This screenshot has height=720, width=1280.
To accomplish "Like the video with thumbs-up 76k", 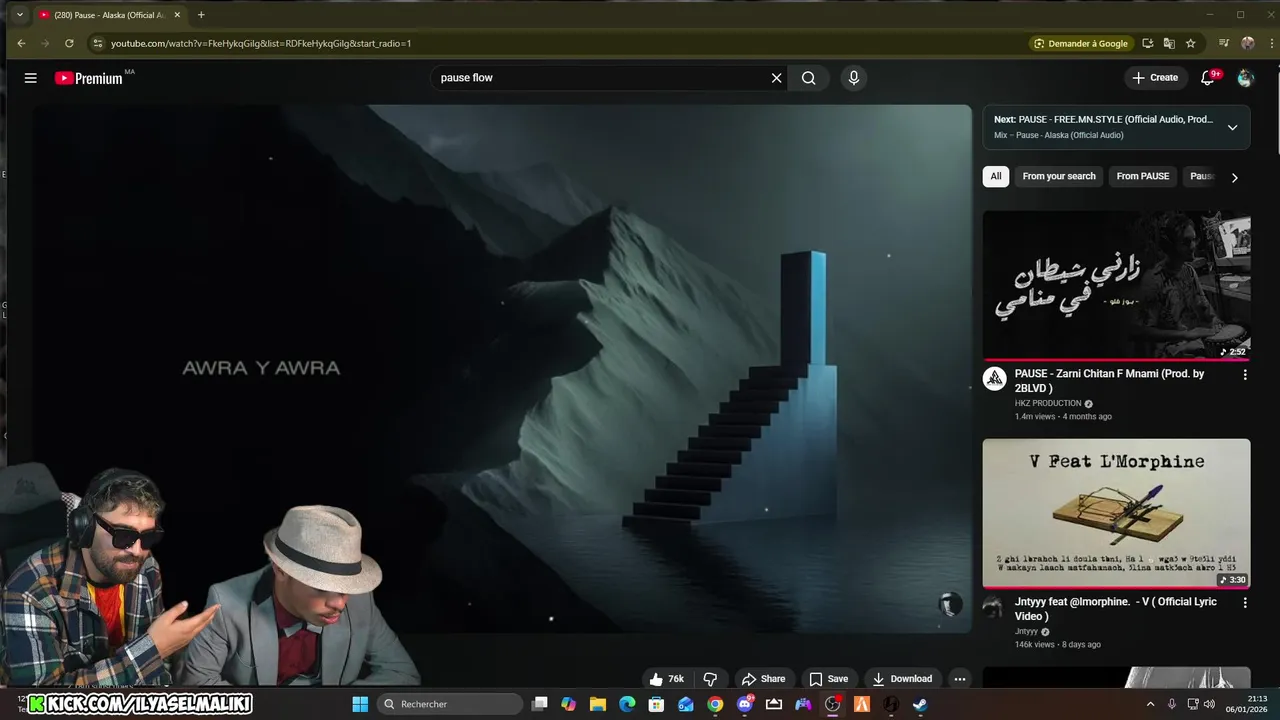I will point(667,679).
